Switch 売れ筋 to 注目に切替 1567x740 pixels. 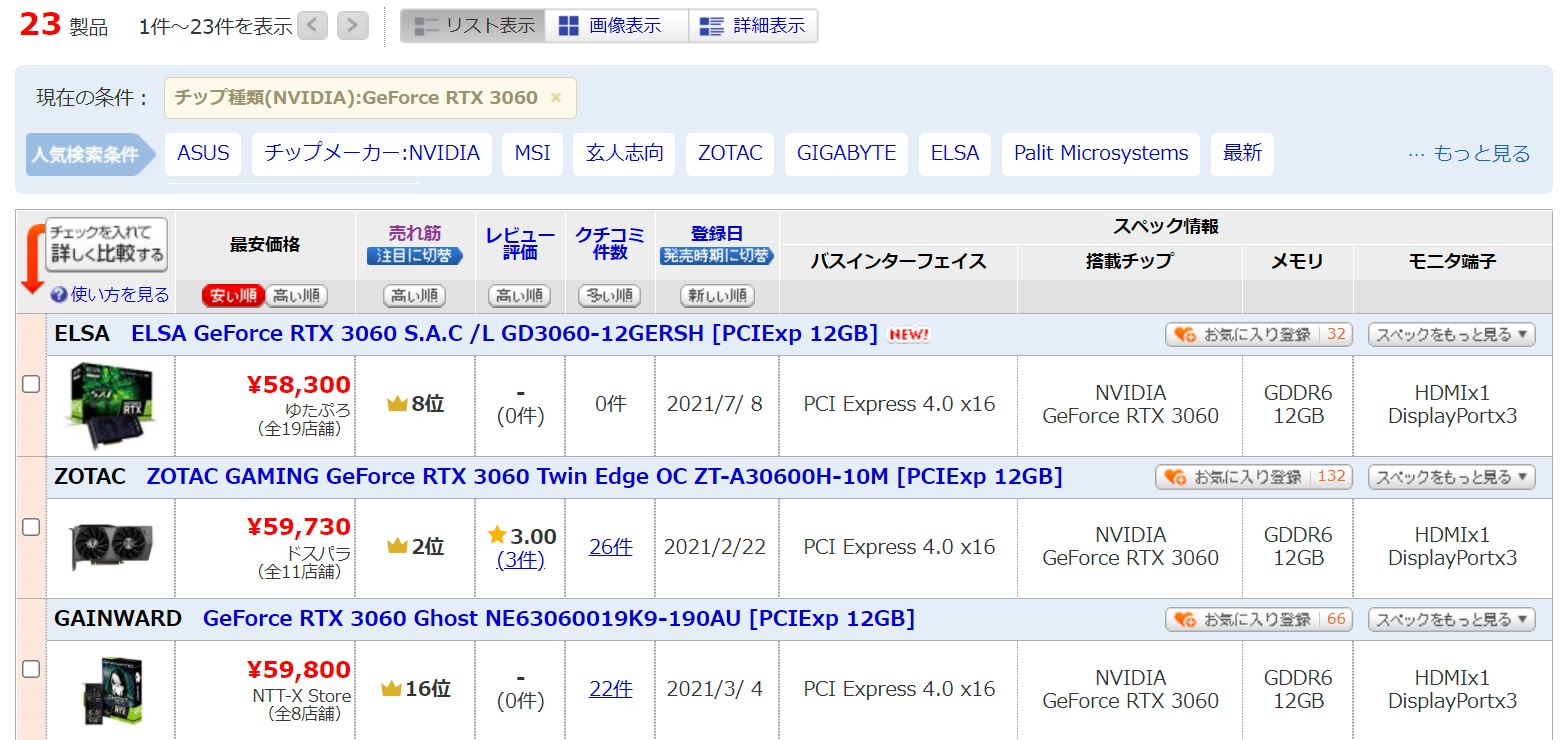[415, 256]
